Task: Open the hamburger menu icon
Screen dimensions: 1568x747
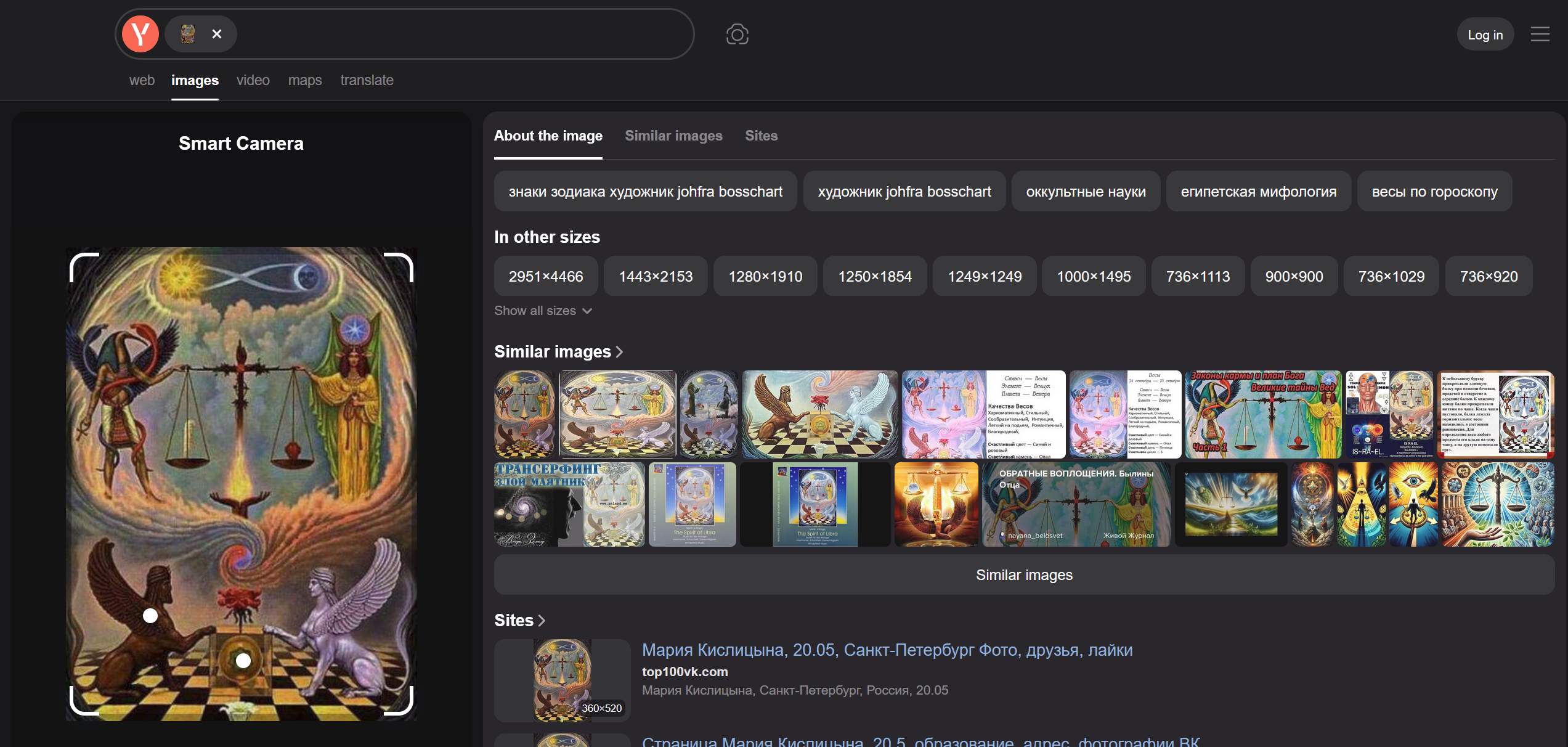Action: point(1540,35)
